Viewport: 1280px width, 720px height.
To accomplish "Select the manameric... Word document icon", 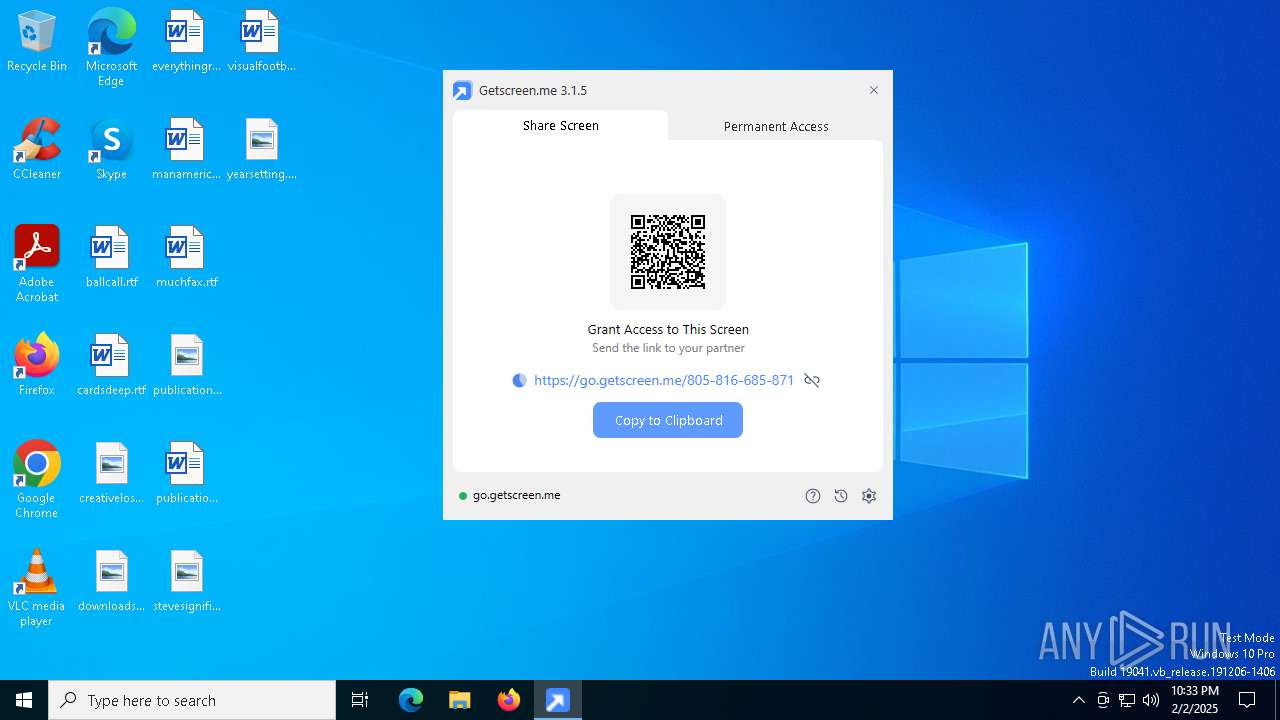I will (186, 150).
